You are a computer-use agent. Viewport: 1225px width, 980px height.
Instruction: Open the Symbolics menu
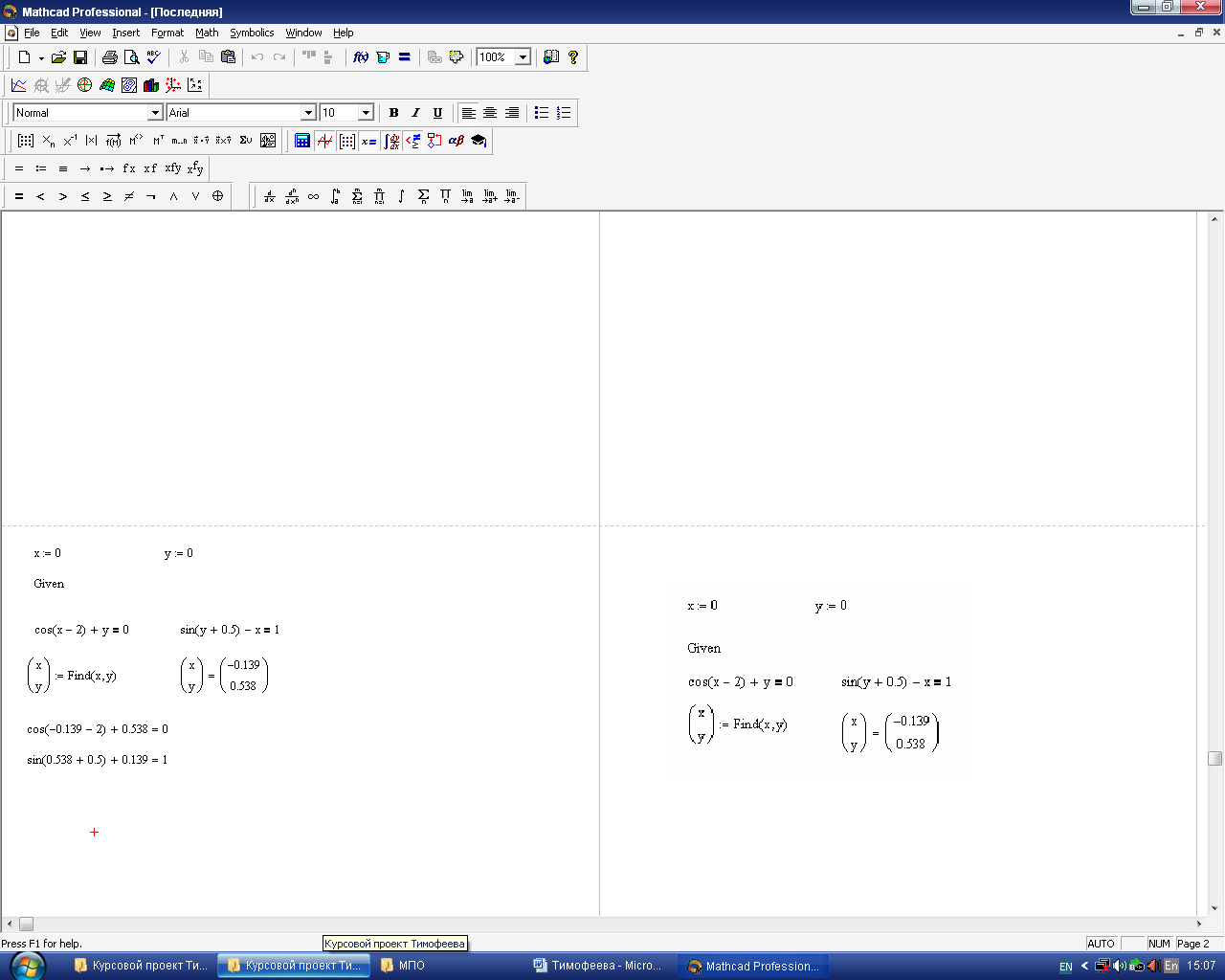252,33
